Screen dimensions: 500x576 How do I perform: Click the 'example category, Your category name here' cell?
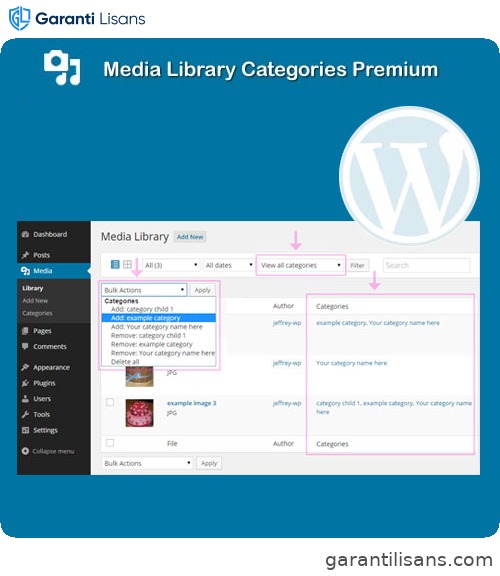click(x=378, y=323)
